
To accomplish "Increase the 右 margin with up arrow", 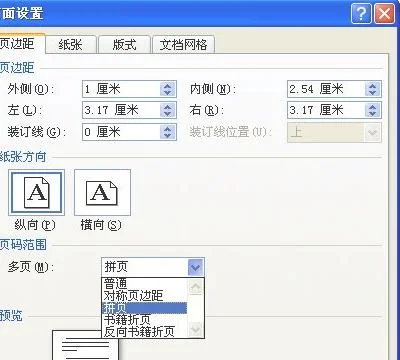I will click(x=373, y=106).
